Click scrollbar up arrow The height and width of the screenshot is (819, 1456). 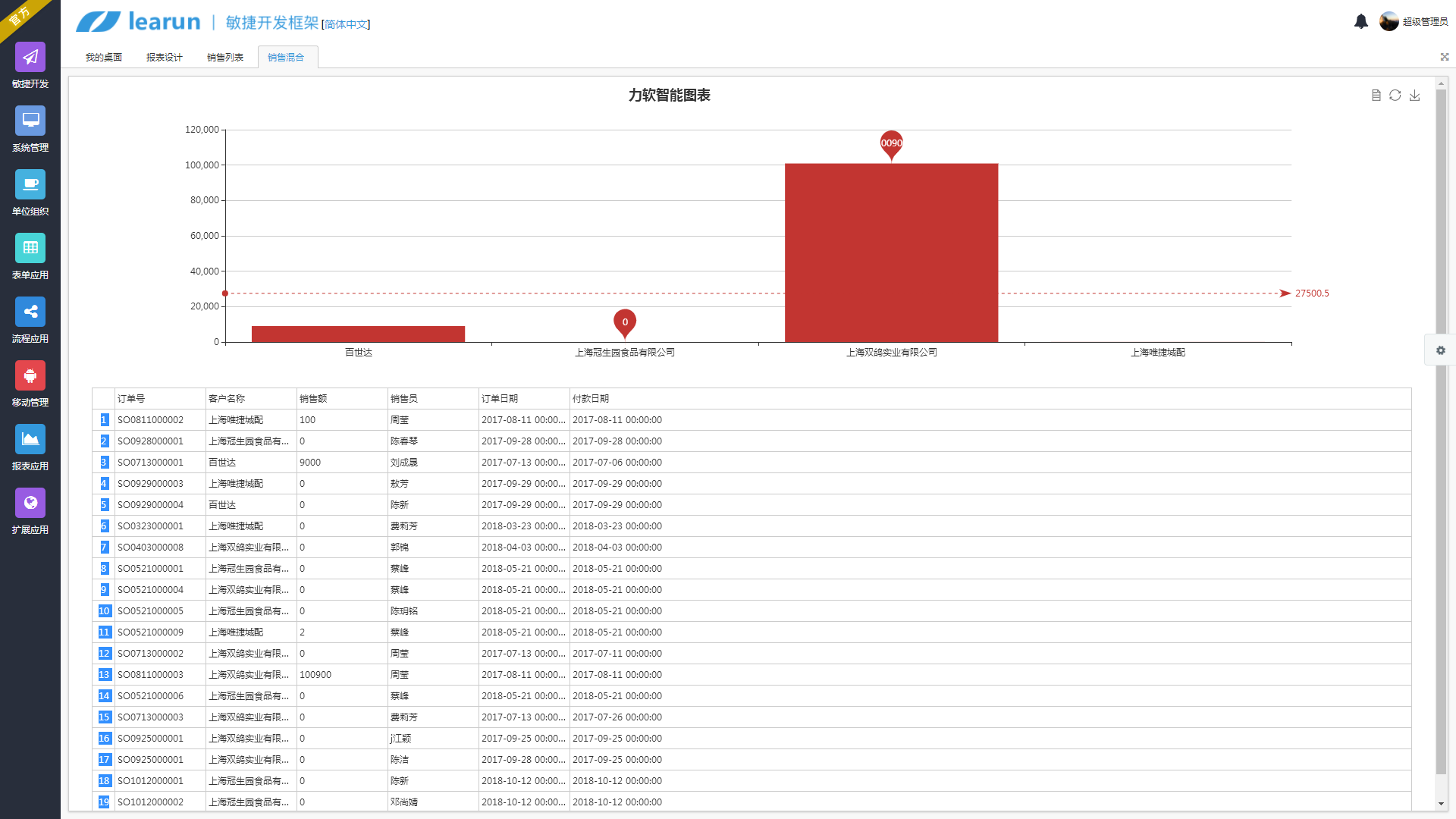[1442, 83]
